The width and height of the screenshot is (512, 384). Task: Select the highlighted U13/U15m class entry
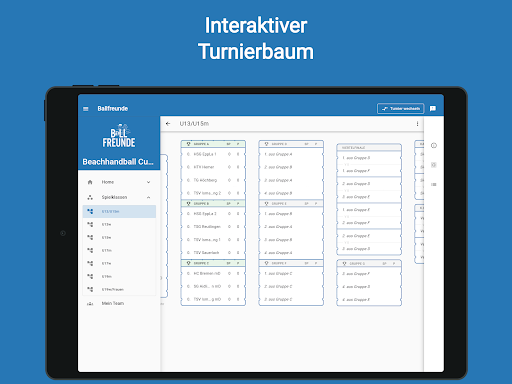tap(119, 211)
